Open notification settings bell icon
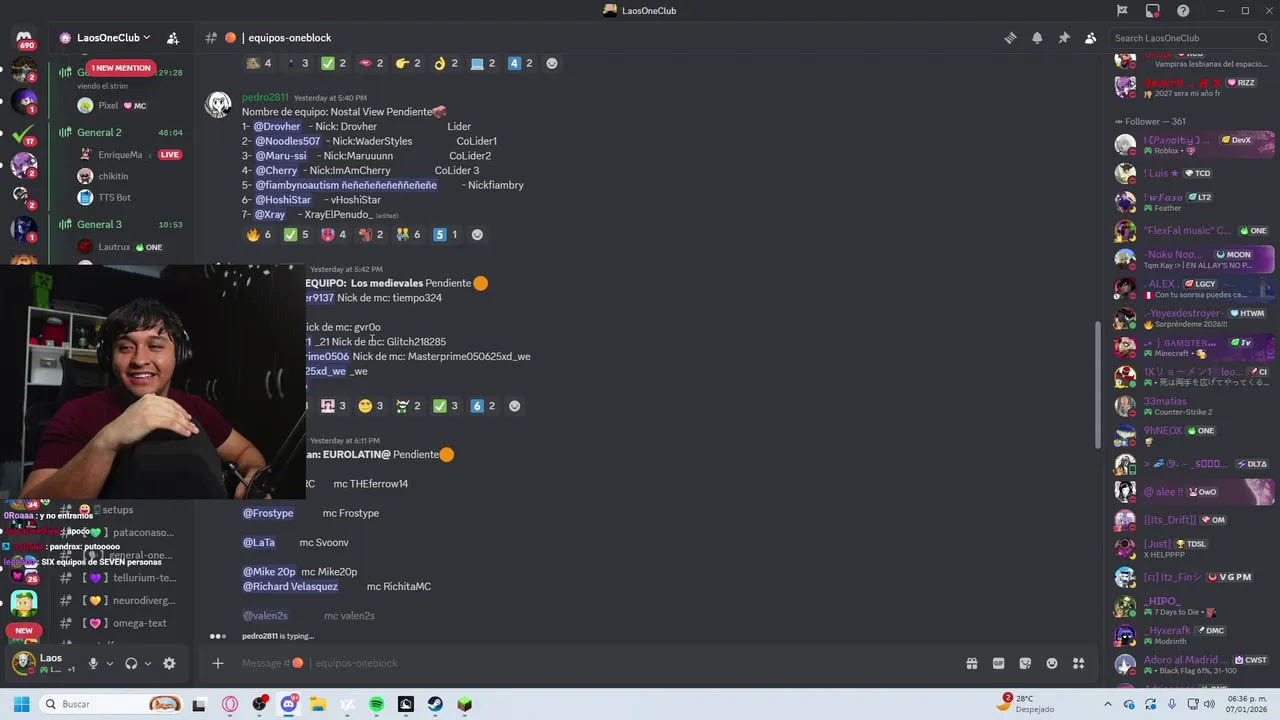The height and width of the screenshot is (720, 1280). (1037, 38)
